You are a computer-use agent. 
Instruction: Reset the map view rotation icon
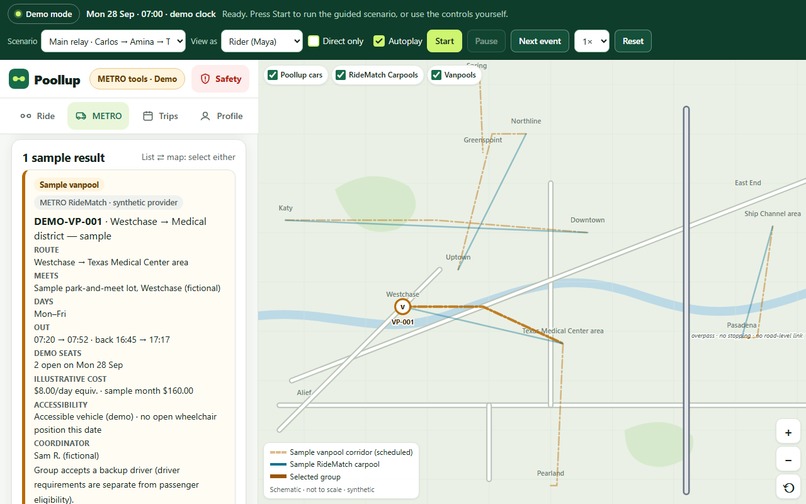788,488
